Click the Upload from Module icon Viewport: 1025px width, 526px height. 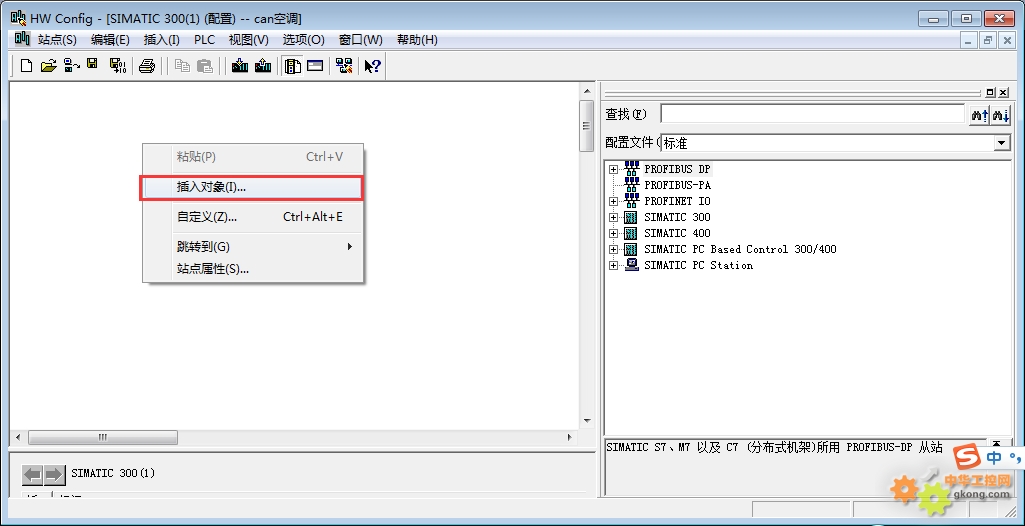tap(263, 66)
